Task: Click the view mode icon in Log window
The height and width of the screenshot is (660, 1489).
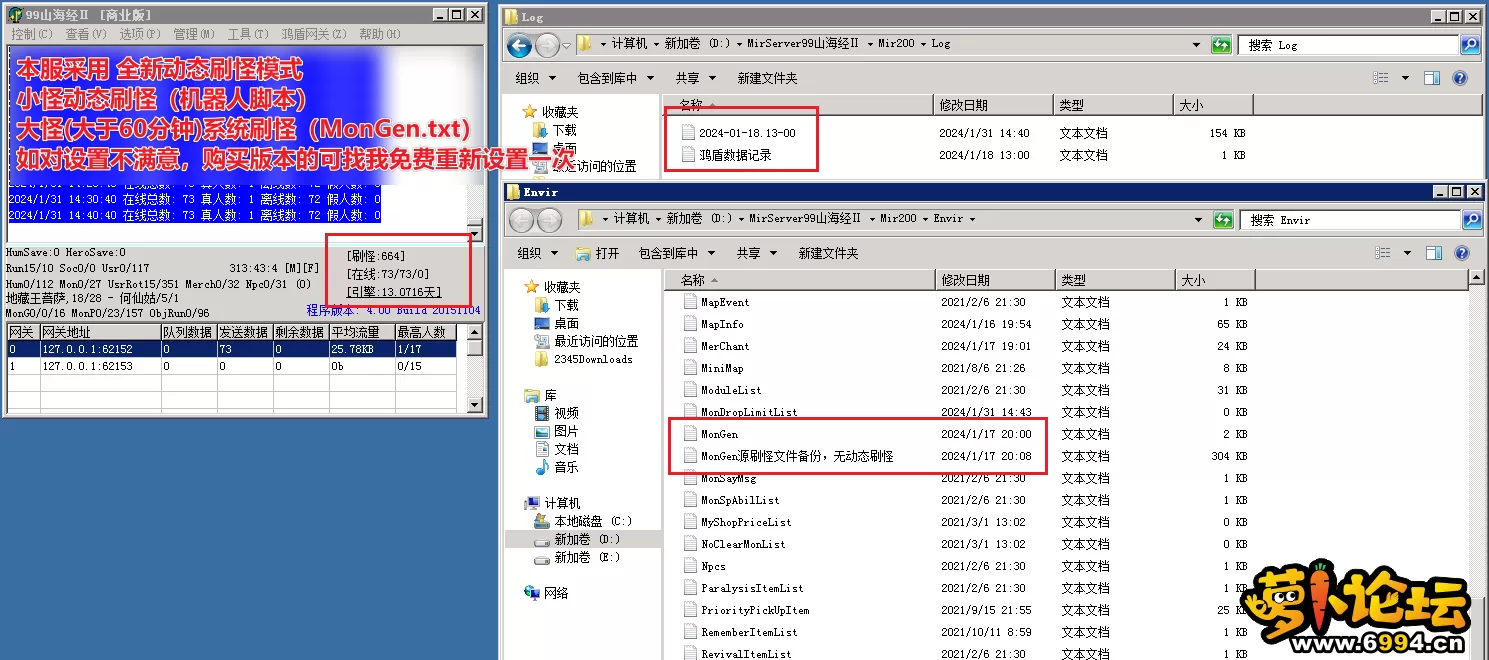Action: point(1381,78)
